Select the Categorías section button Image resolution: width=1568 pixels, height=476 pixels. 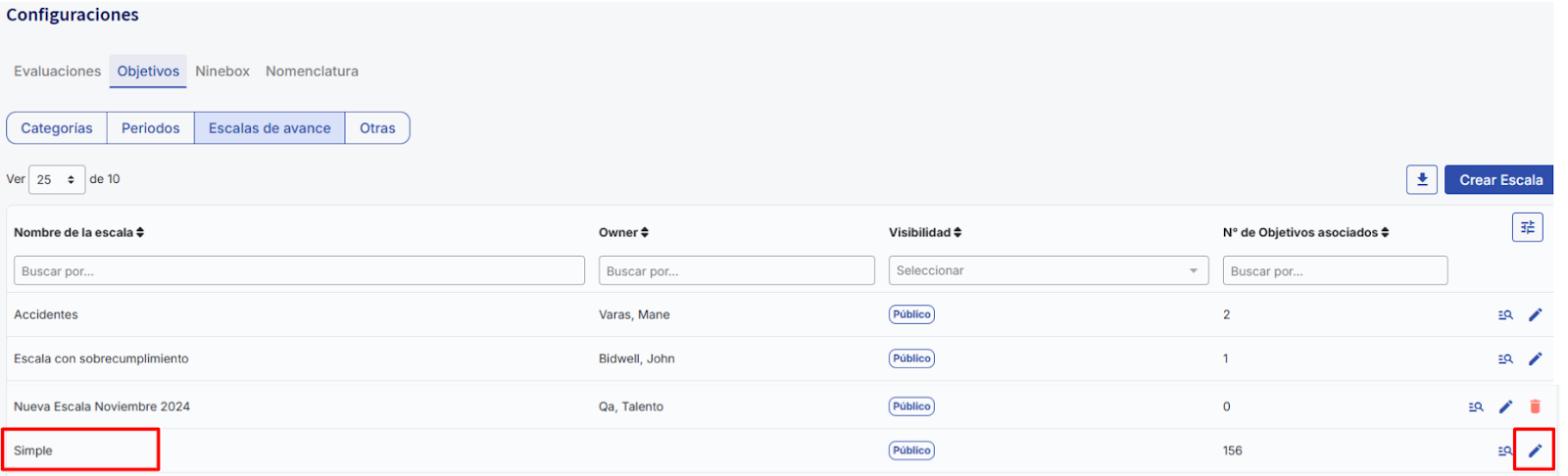(x=57, y=128)
